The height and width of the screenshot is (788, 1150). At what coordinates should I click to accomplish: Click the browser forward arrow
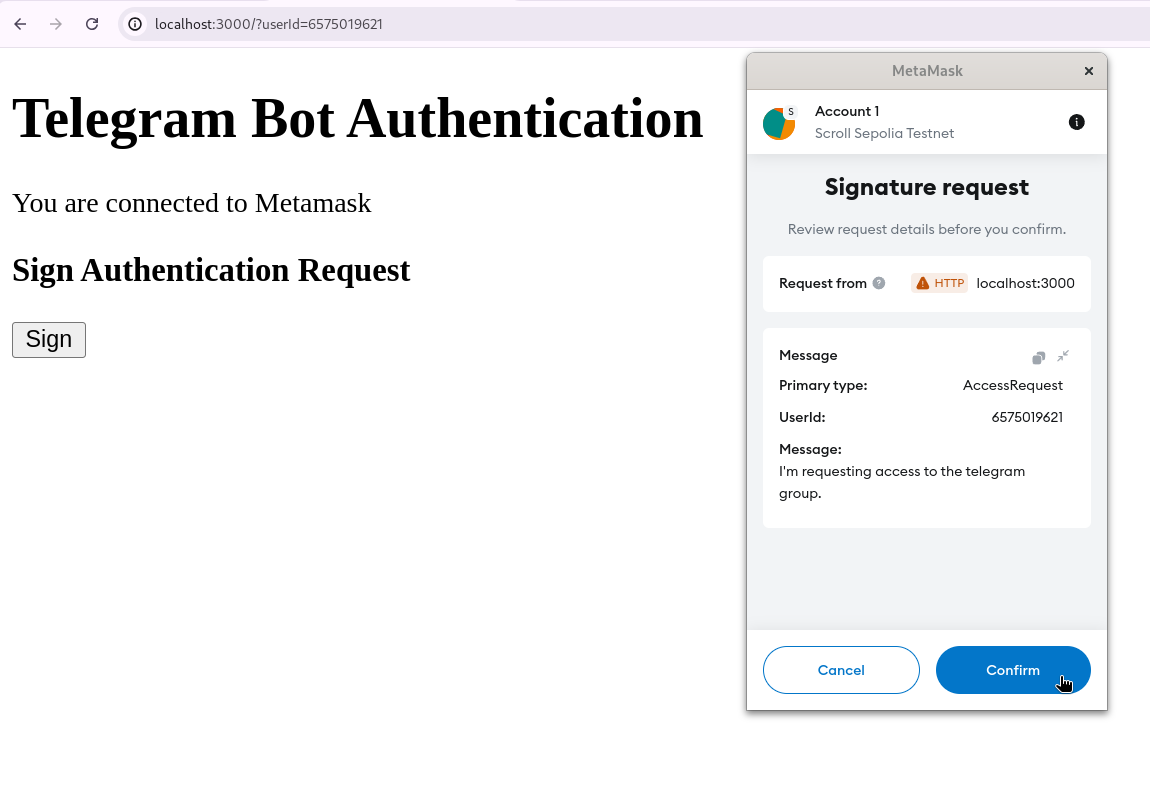point(56,24)
